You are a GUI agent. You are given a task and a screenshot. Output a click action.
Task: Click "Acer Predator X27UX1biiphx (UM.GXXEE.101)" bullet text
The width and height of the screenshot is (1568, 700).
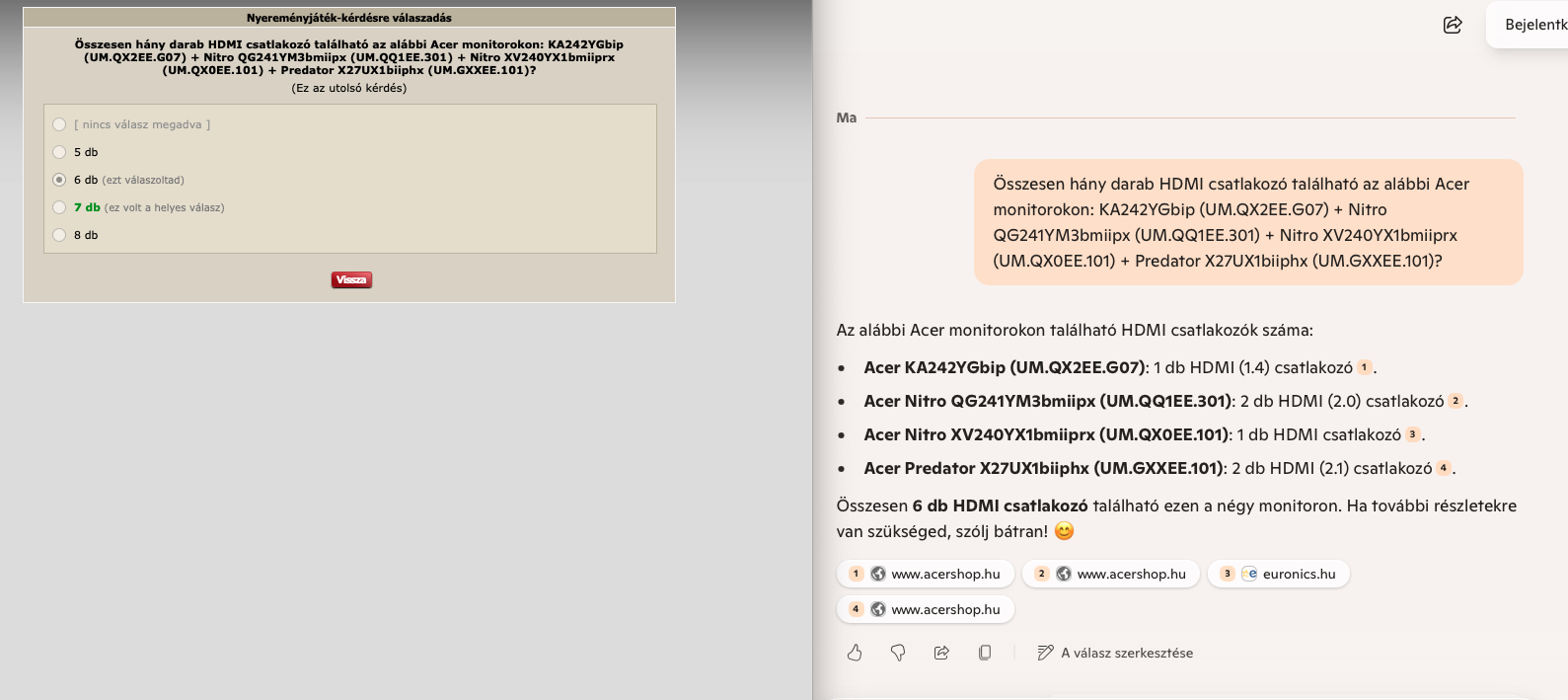tap(1044, 468)
